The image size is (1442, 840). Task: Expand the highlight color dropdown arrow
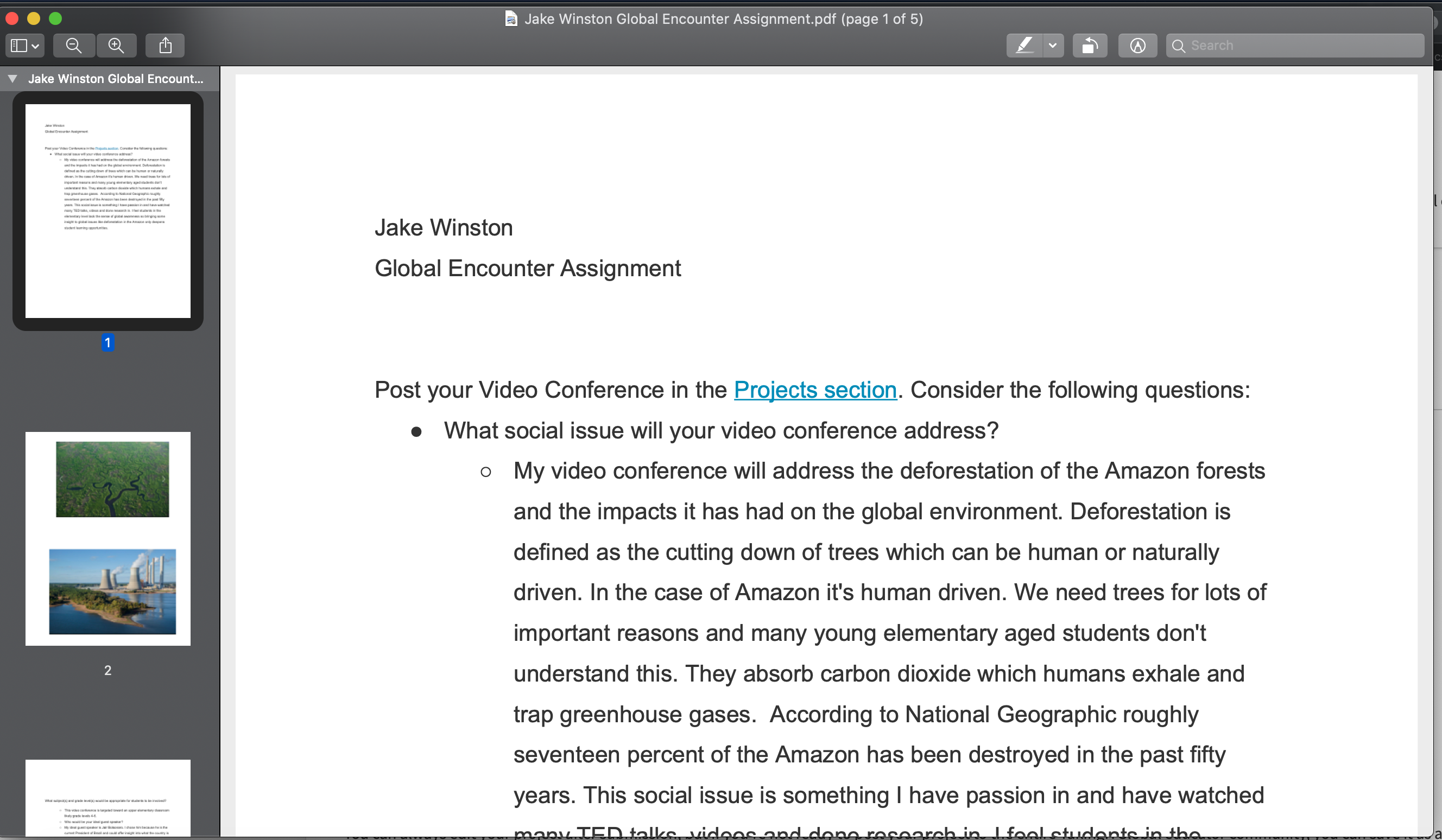[x=1053, y=46]
